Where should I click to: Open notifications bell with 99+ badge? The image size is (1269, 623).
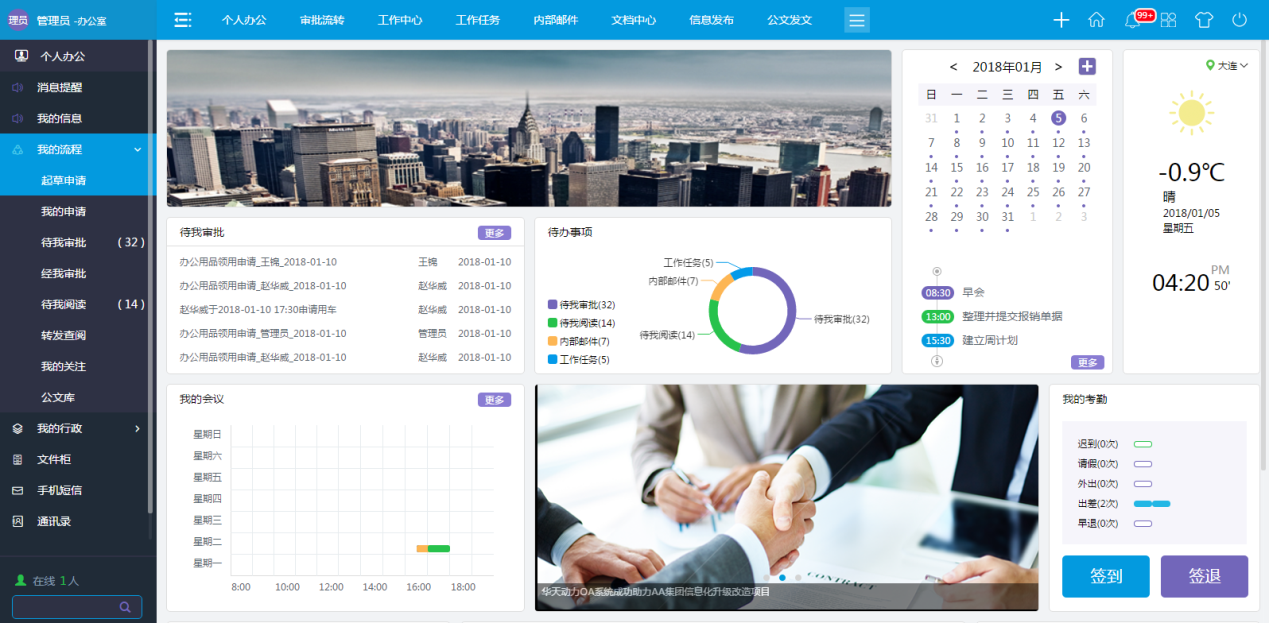click(1132, 20)
